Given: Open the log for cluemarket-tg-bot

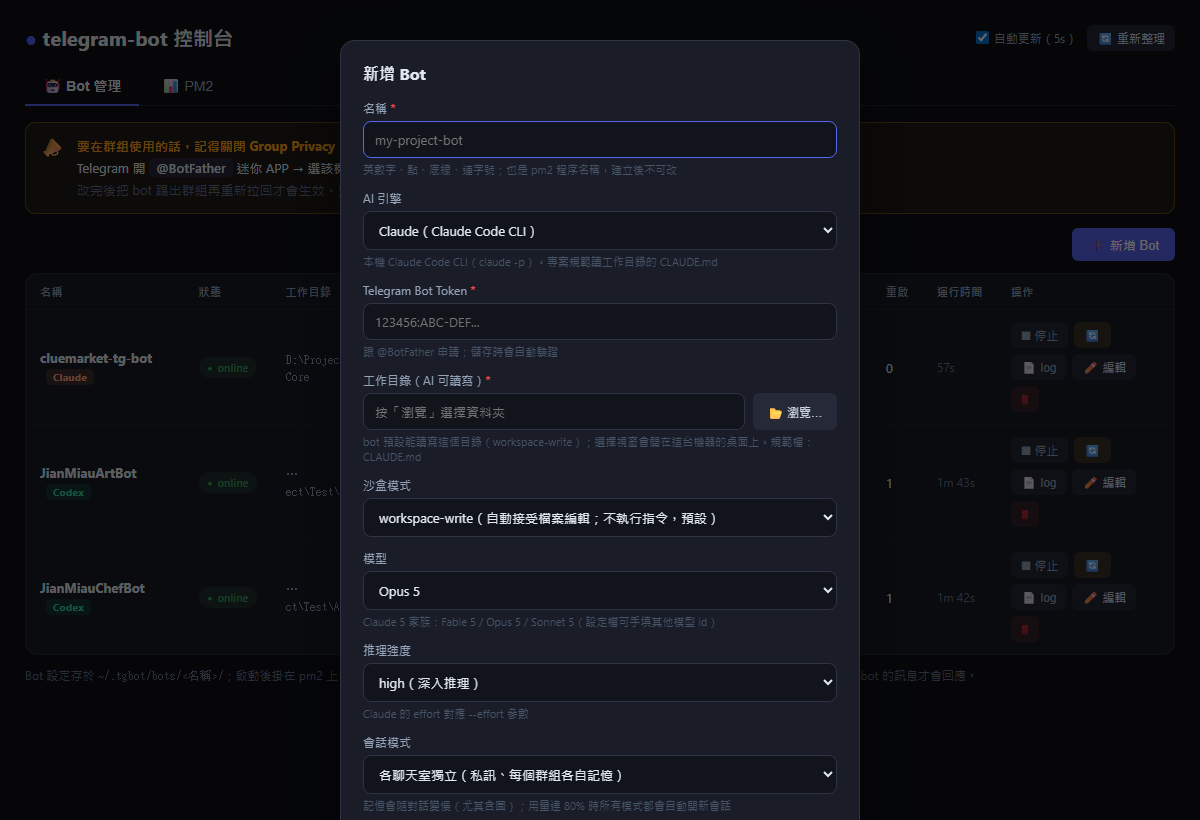Looking at the screenshot, I should point(1039,368).
